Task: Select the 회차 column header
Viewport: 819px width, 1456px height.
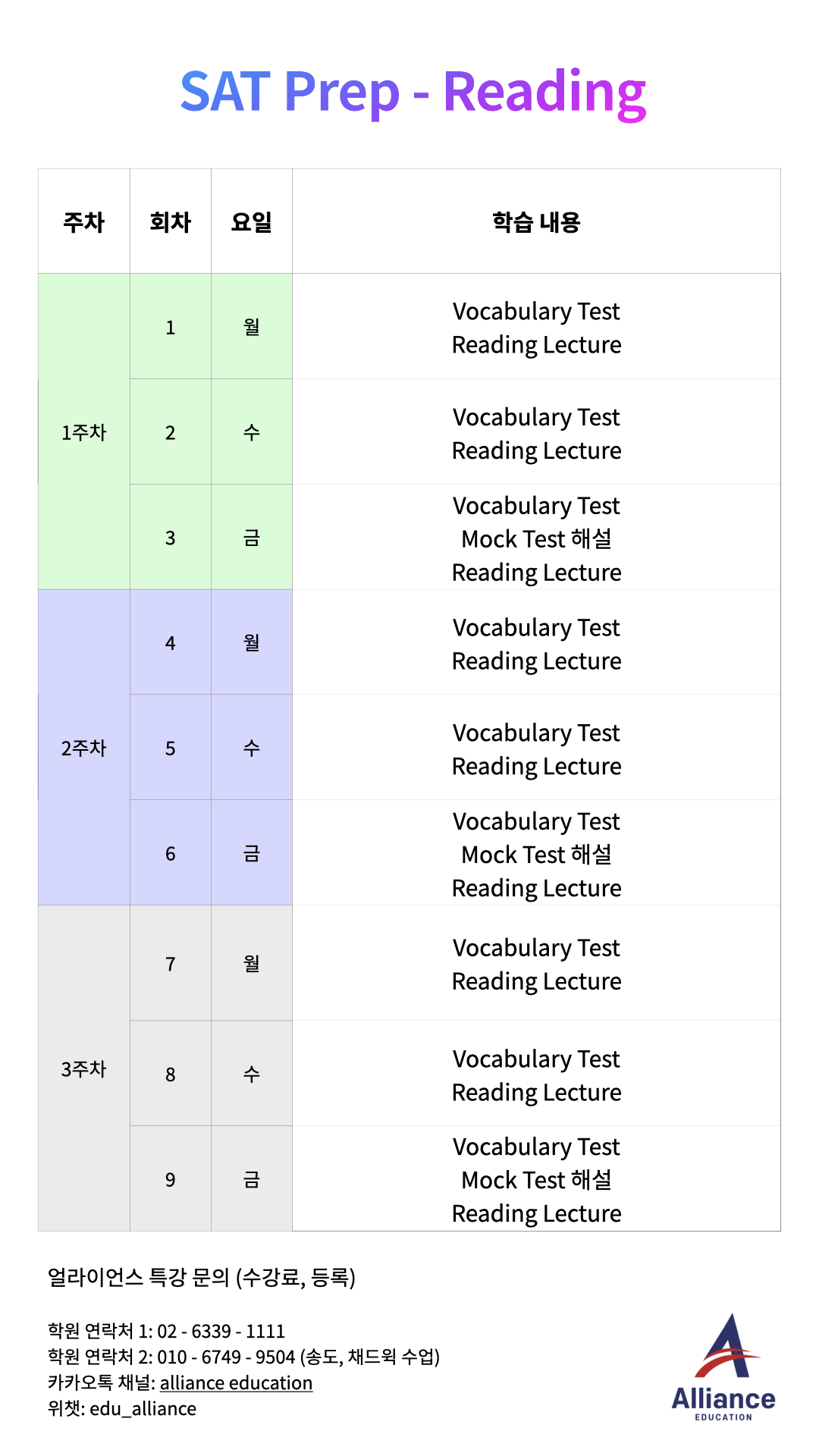Action: click(x=170, y=221)
